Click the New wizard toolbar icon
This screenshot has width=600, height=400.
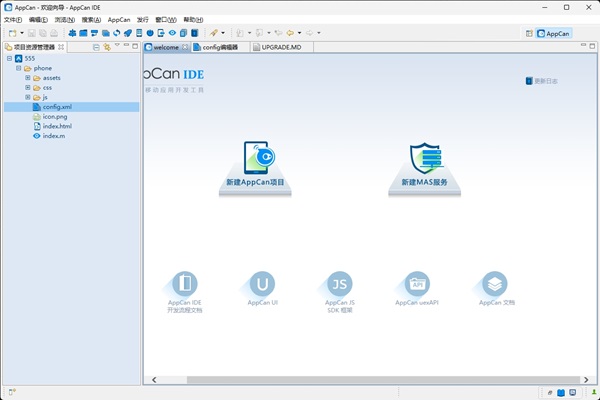[x=12, y=33]
